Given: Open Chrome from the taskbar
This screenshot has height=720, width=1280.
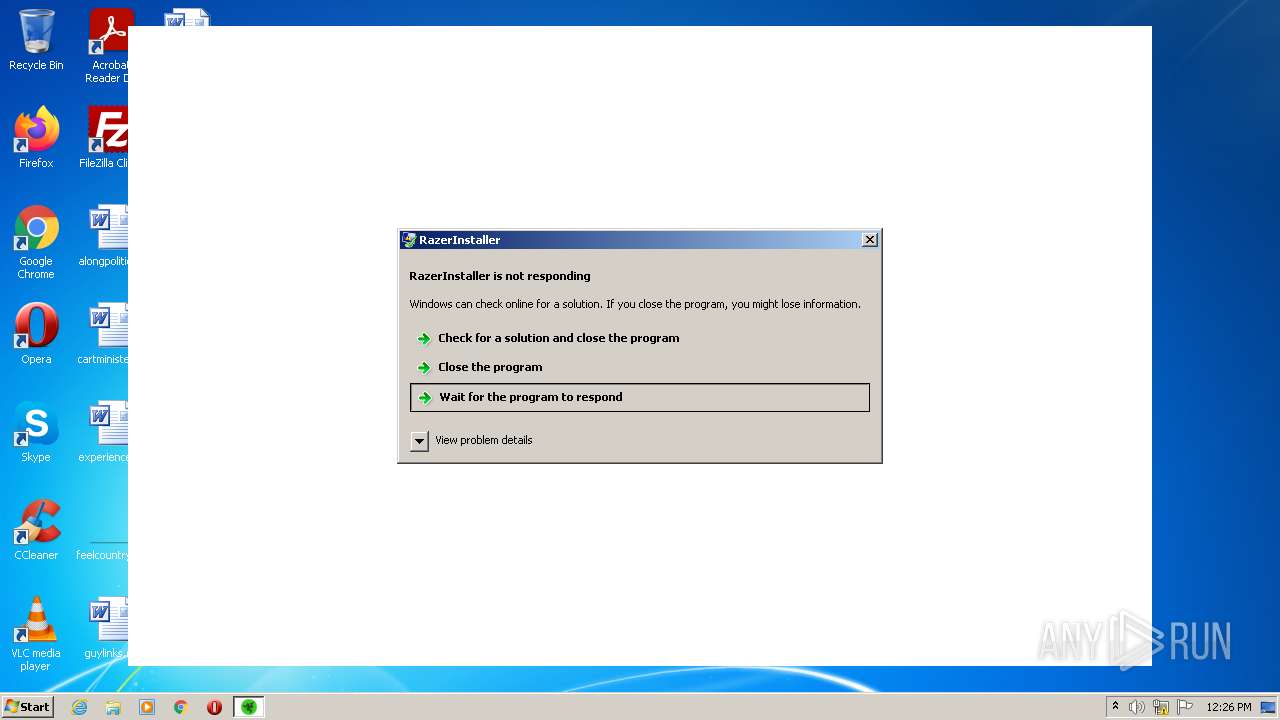Looking at the screenshot, I should [x=181, y=707].
